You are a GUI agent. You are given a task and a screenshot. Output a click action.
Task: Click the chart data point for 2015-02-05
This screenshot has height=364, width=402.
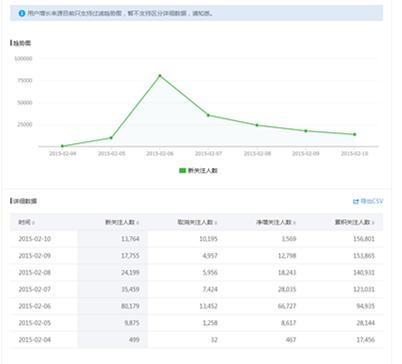(x=111, y=138)
